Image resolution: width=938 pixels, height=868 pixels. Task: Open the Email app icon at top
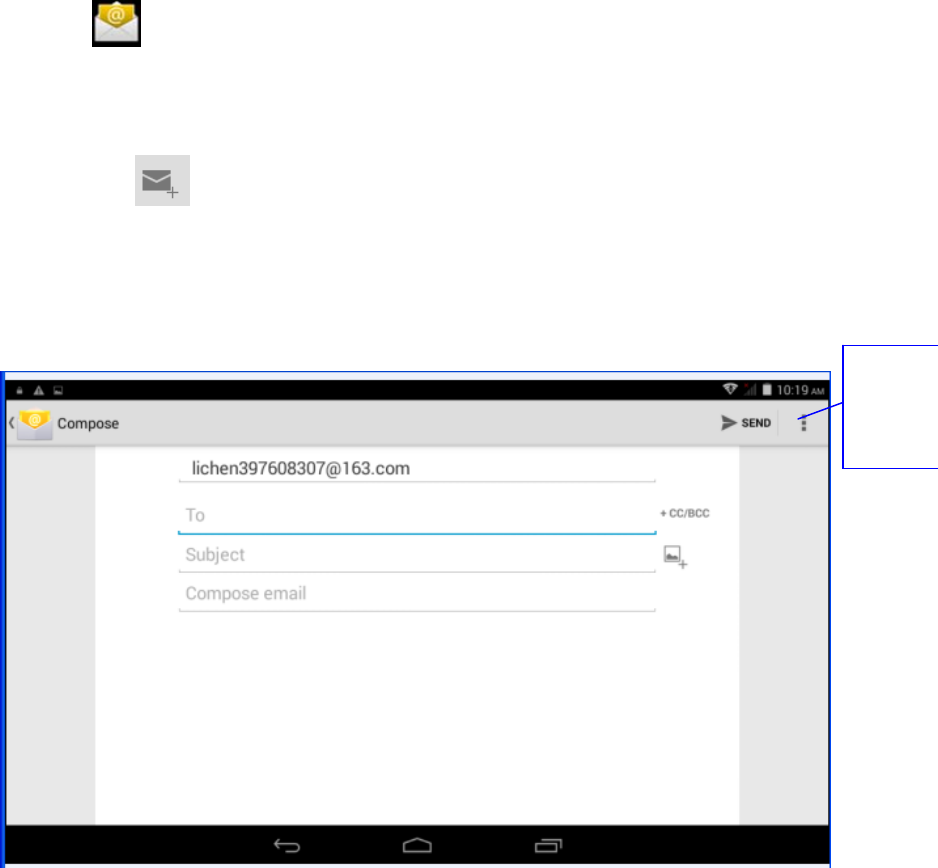pyautogui.click(x=116, y=23)
